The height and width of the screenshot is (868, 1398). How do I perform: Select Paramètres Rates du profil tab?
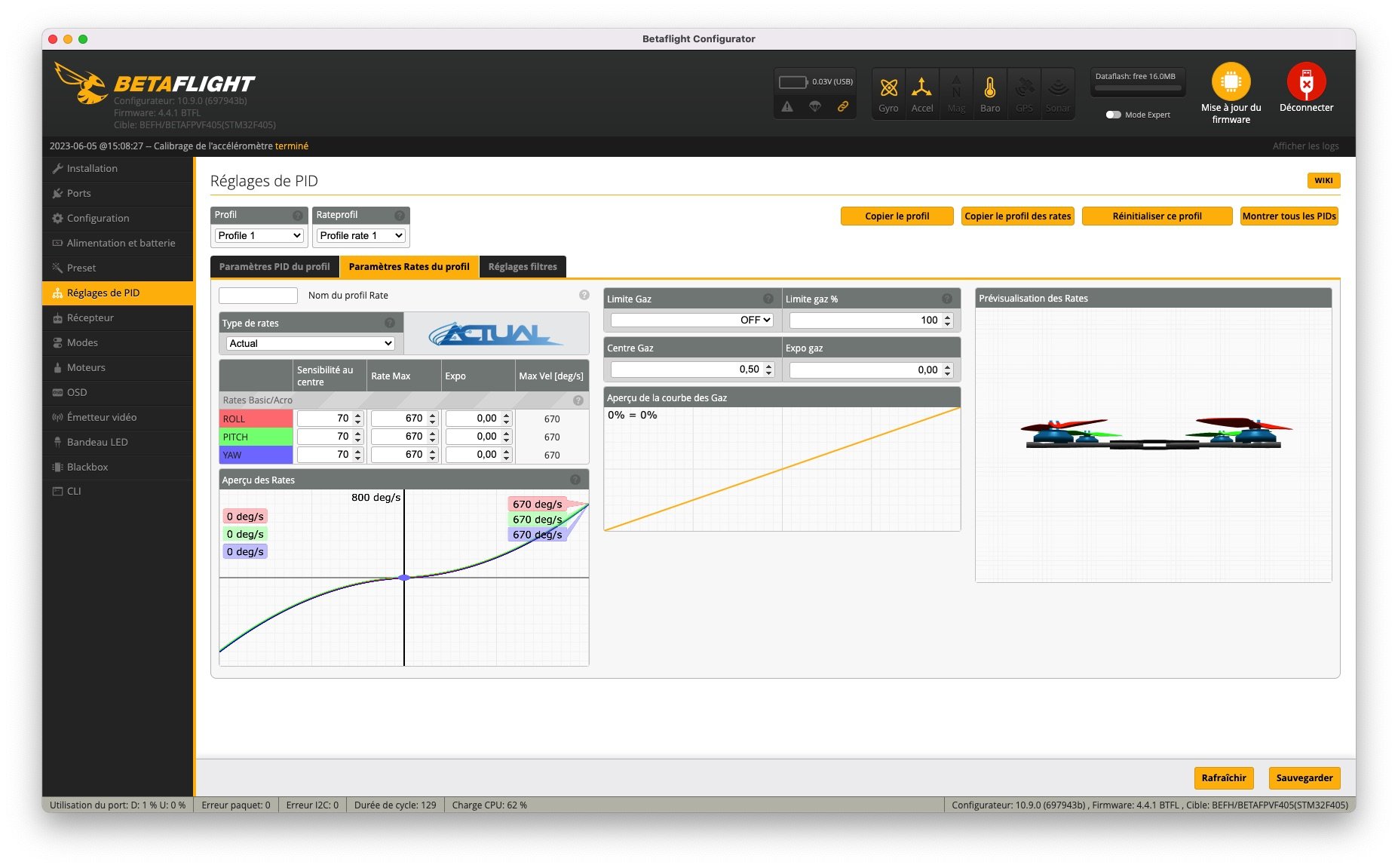409,266
